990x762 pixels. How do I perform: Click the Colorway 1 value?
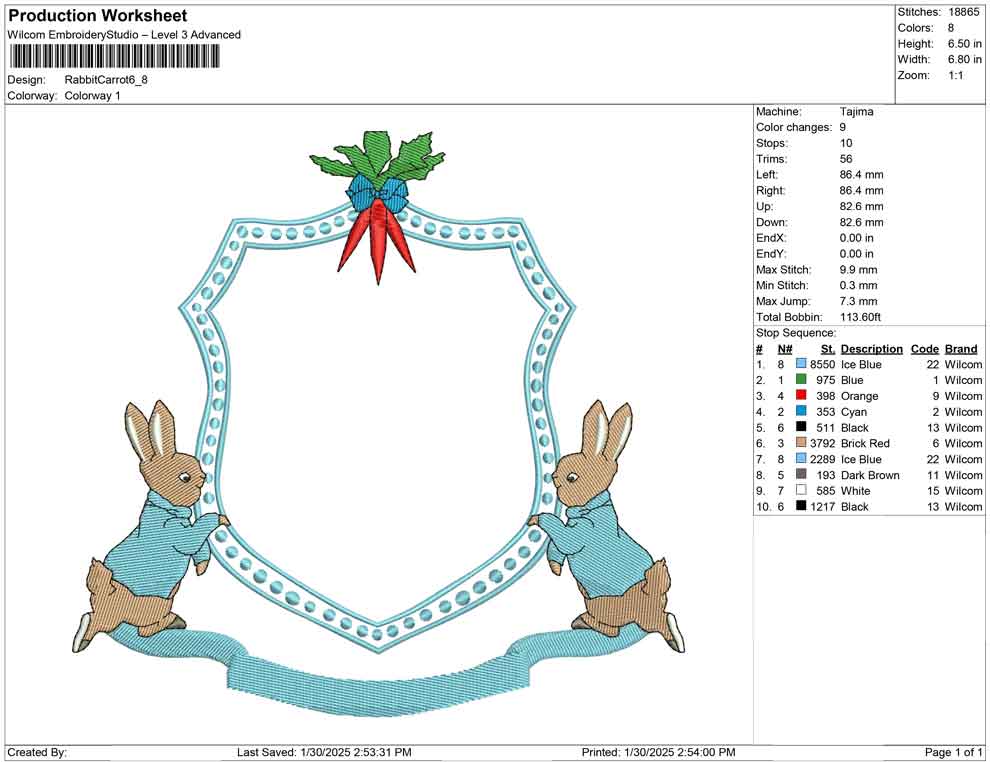(92, 96)
